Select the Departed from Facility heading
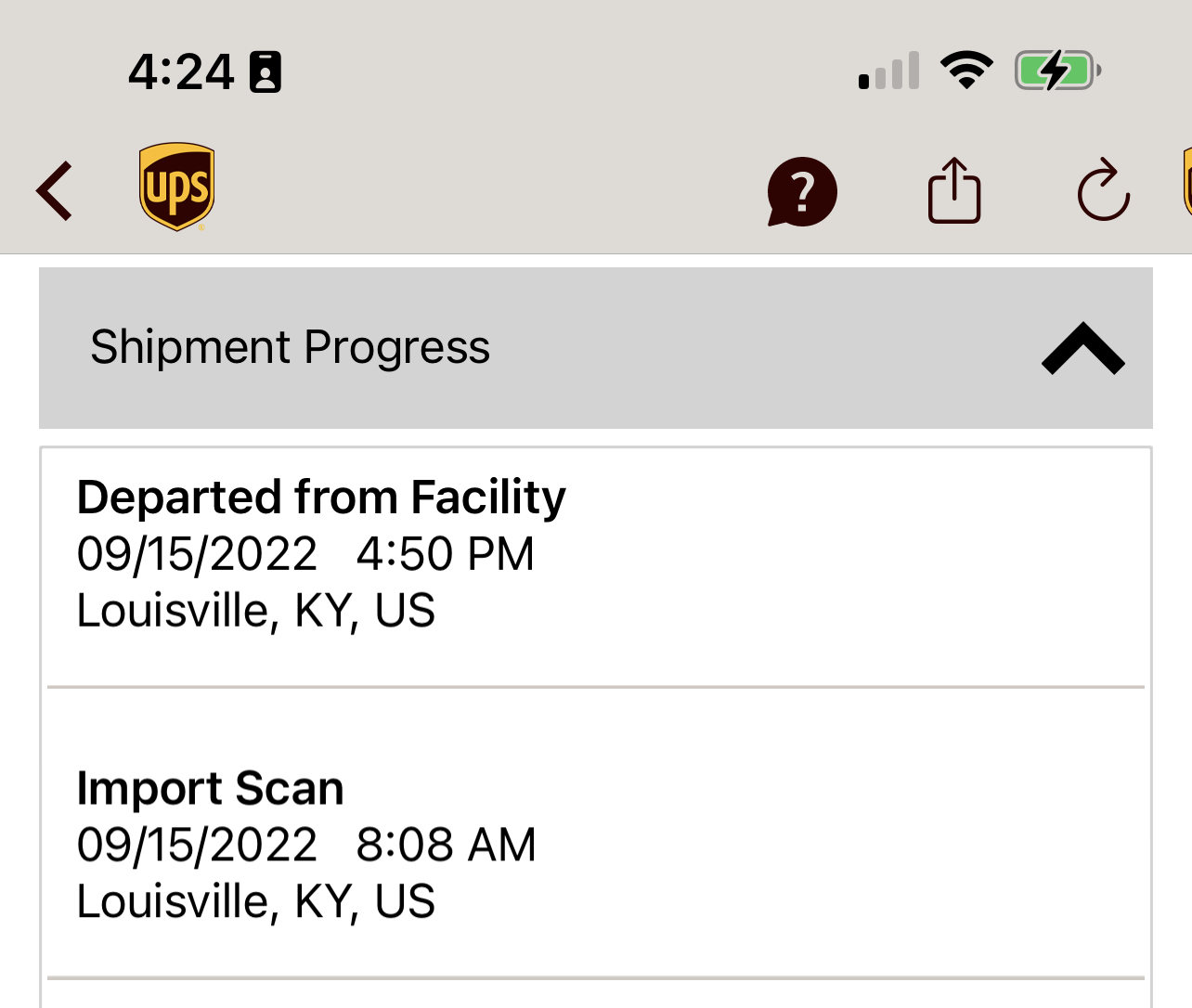Screen dimensions: 1192x1008 (x=321, y=497)
